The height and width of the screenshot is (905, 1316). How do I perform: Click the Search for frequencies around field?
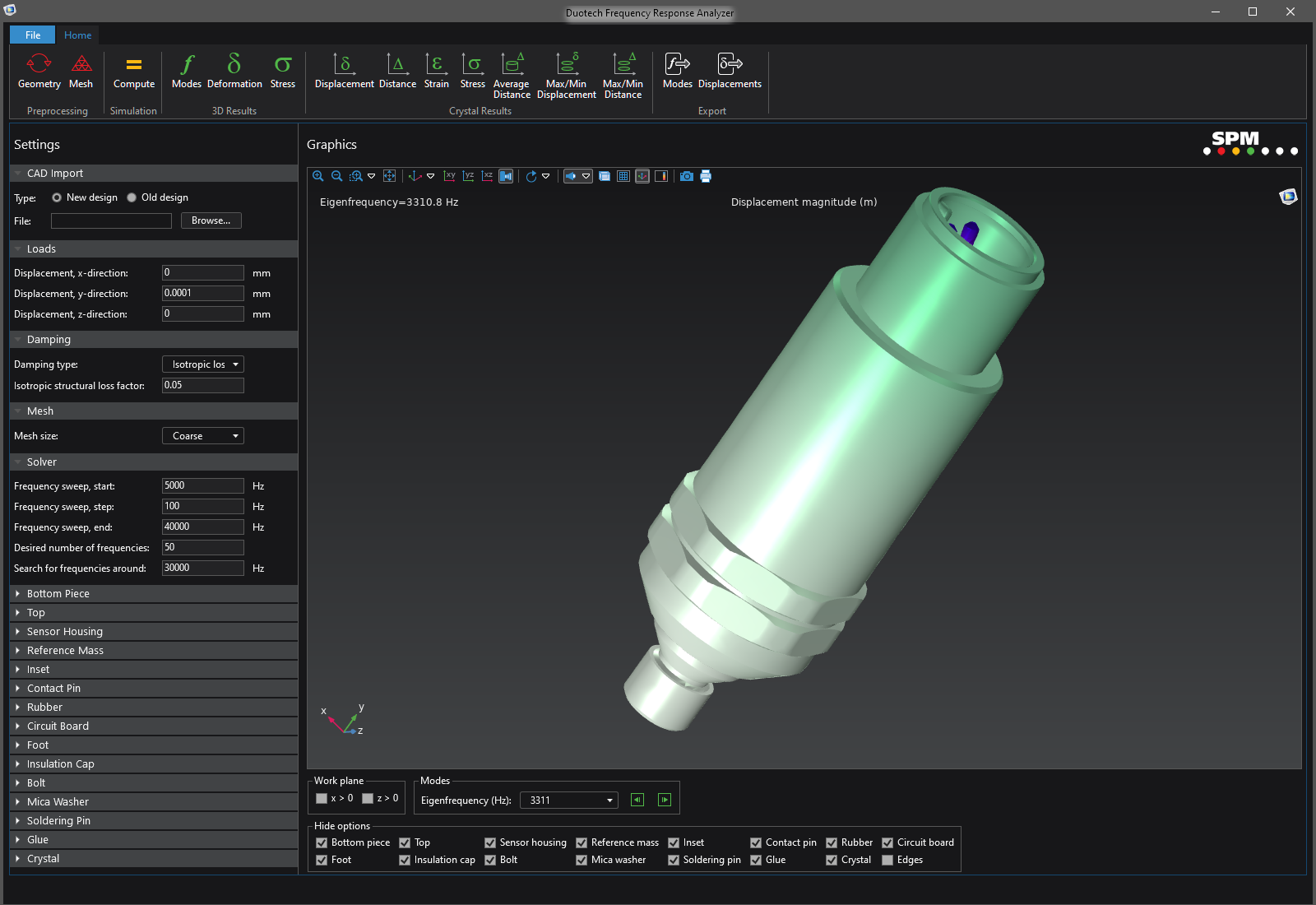(203, 569)
